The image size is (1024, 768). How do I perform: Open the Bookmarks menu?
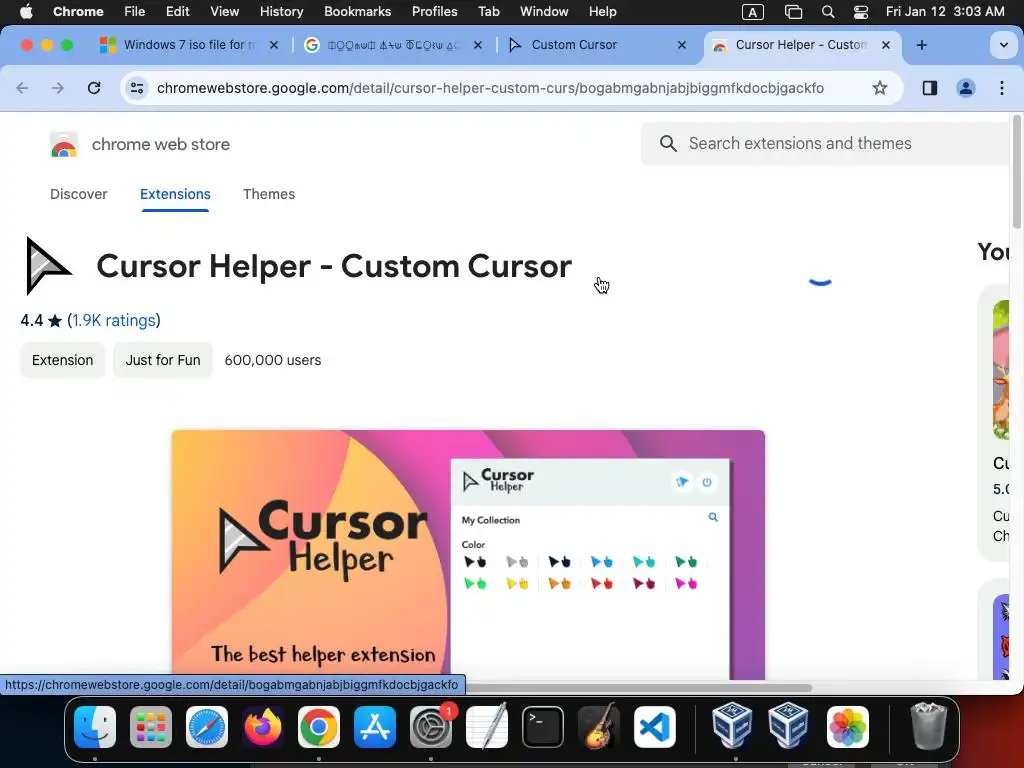click(357, 11)
